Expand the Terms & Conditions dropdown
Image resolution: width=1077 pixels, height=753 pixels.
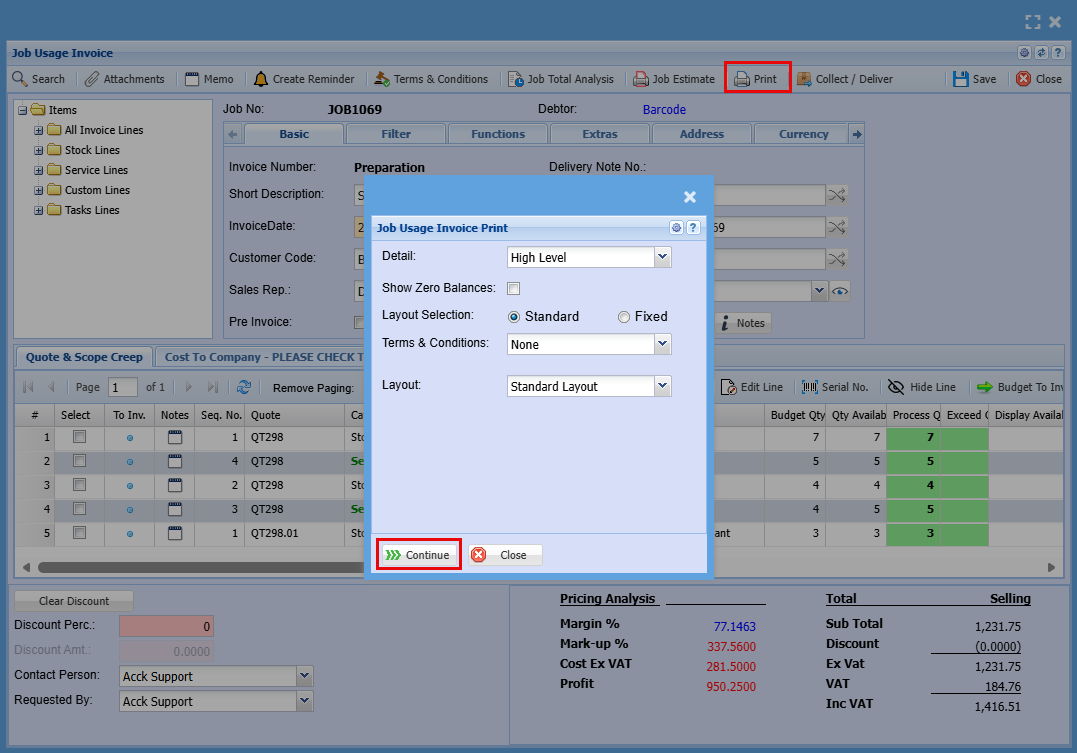(x=662, y=344)
